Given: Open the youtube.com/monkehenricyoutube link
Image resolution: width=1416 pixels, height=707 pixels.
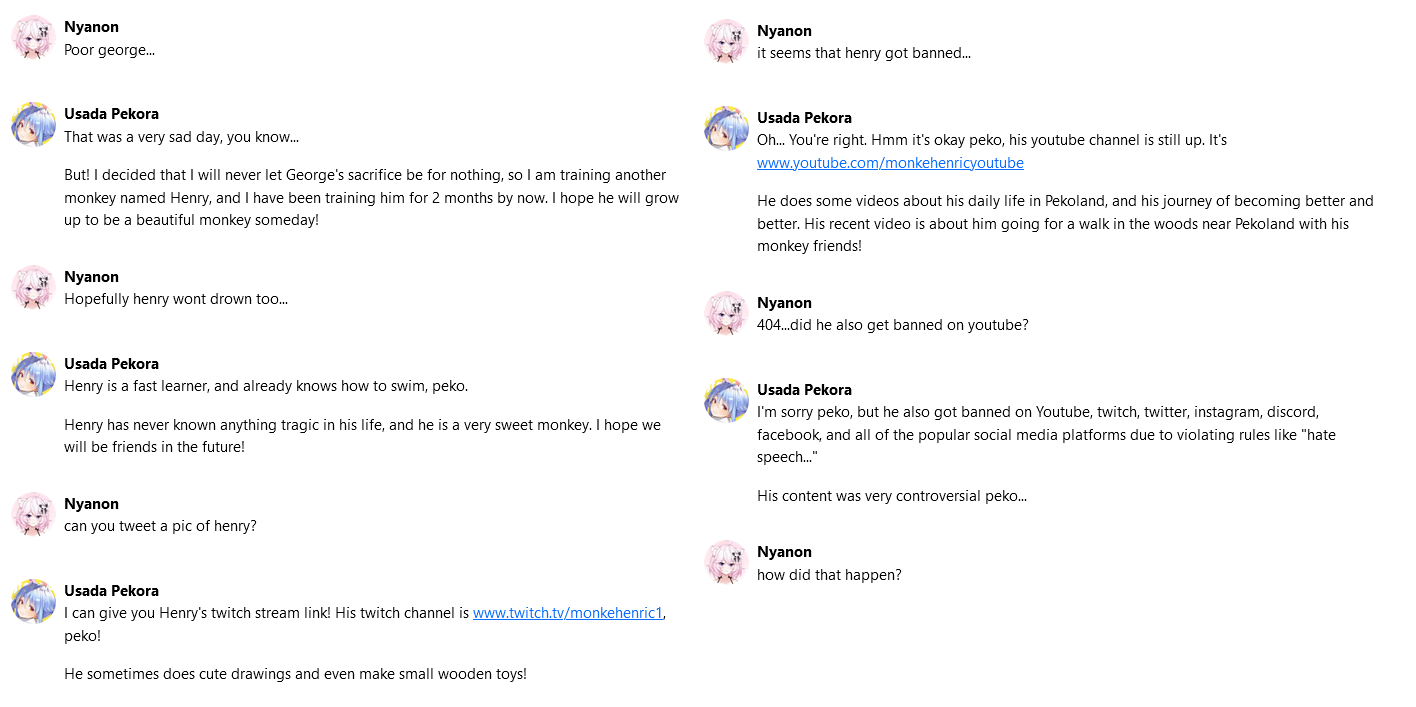Looking at the screenshot, I should tap(890, 163).
